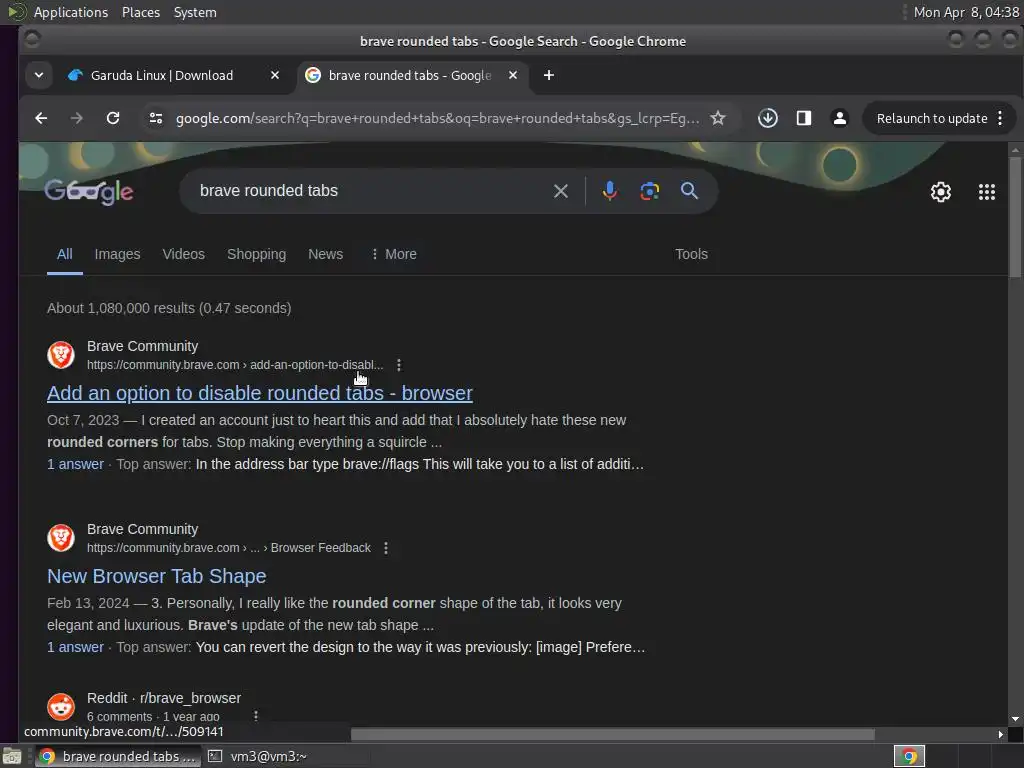
Task: Open the Chrome three-dot menu
Action: click(x=1000, y=118)
